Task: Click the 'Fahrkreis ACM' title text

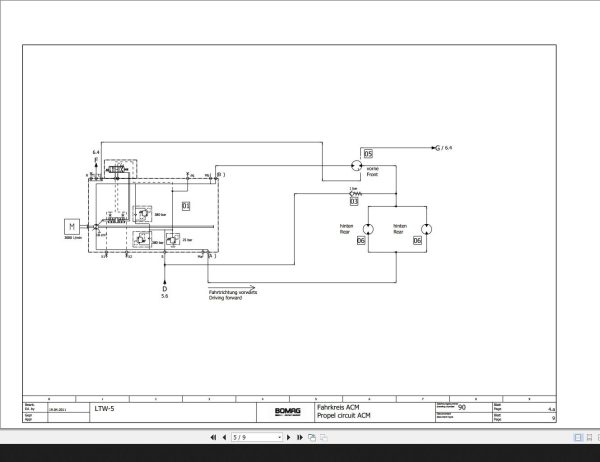Action: [x=338, y=407]
